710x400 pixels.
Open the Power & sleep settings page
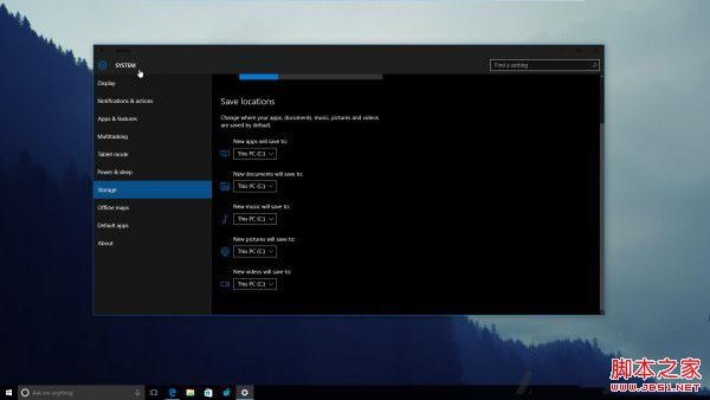click(x=115, y=172)
